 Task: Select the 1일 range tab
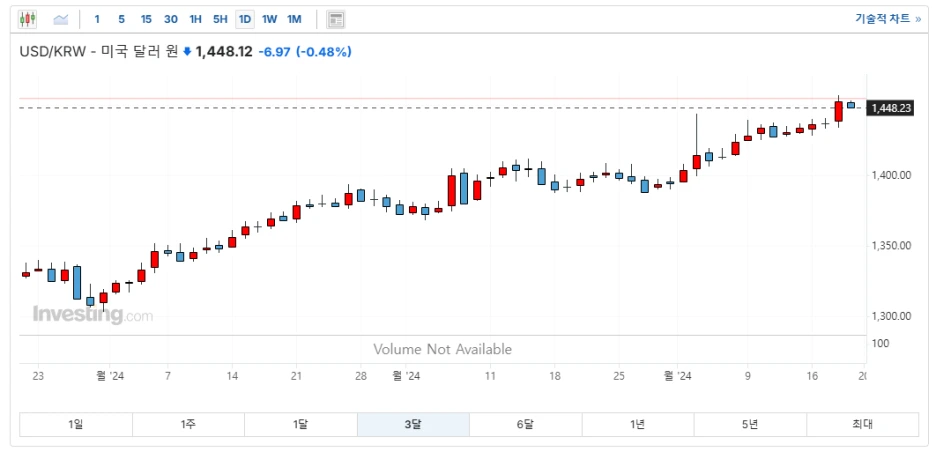(x=76, y=425)
